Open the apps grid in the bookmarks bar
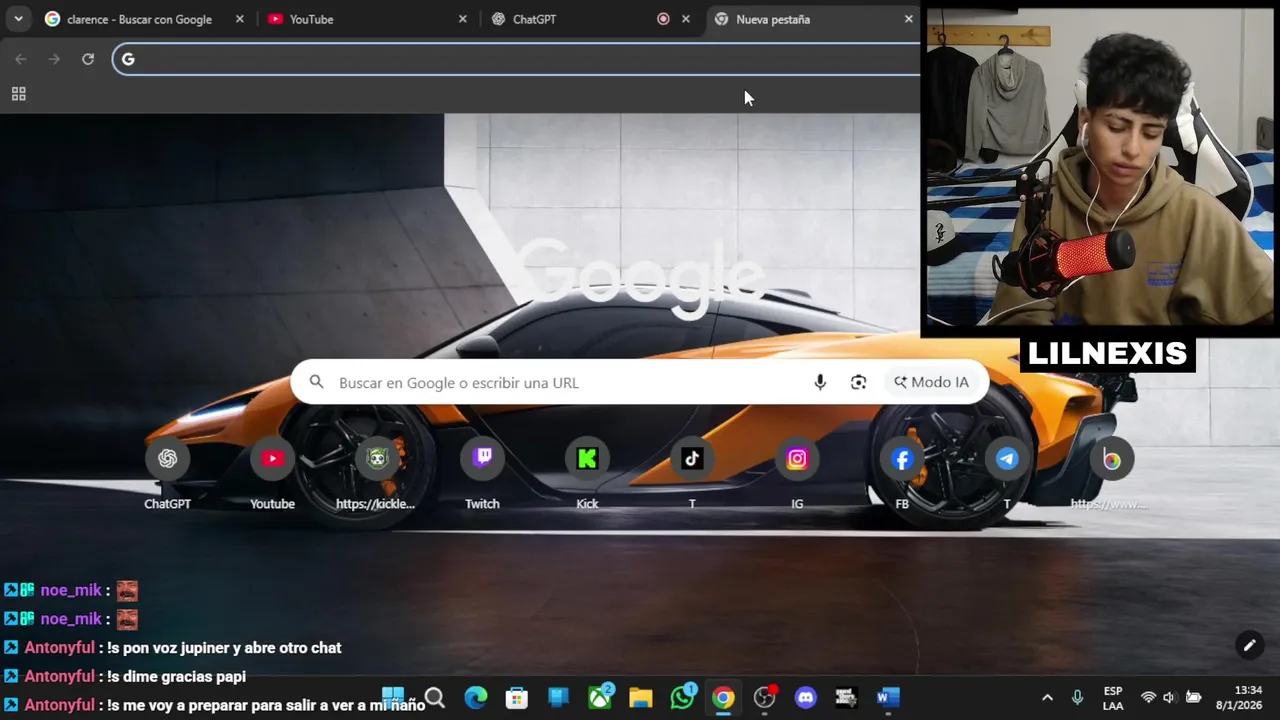1280x720 pixels. point(18,94)
